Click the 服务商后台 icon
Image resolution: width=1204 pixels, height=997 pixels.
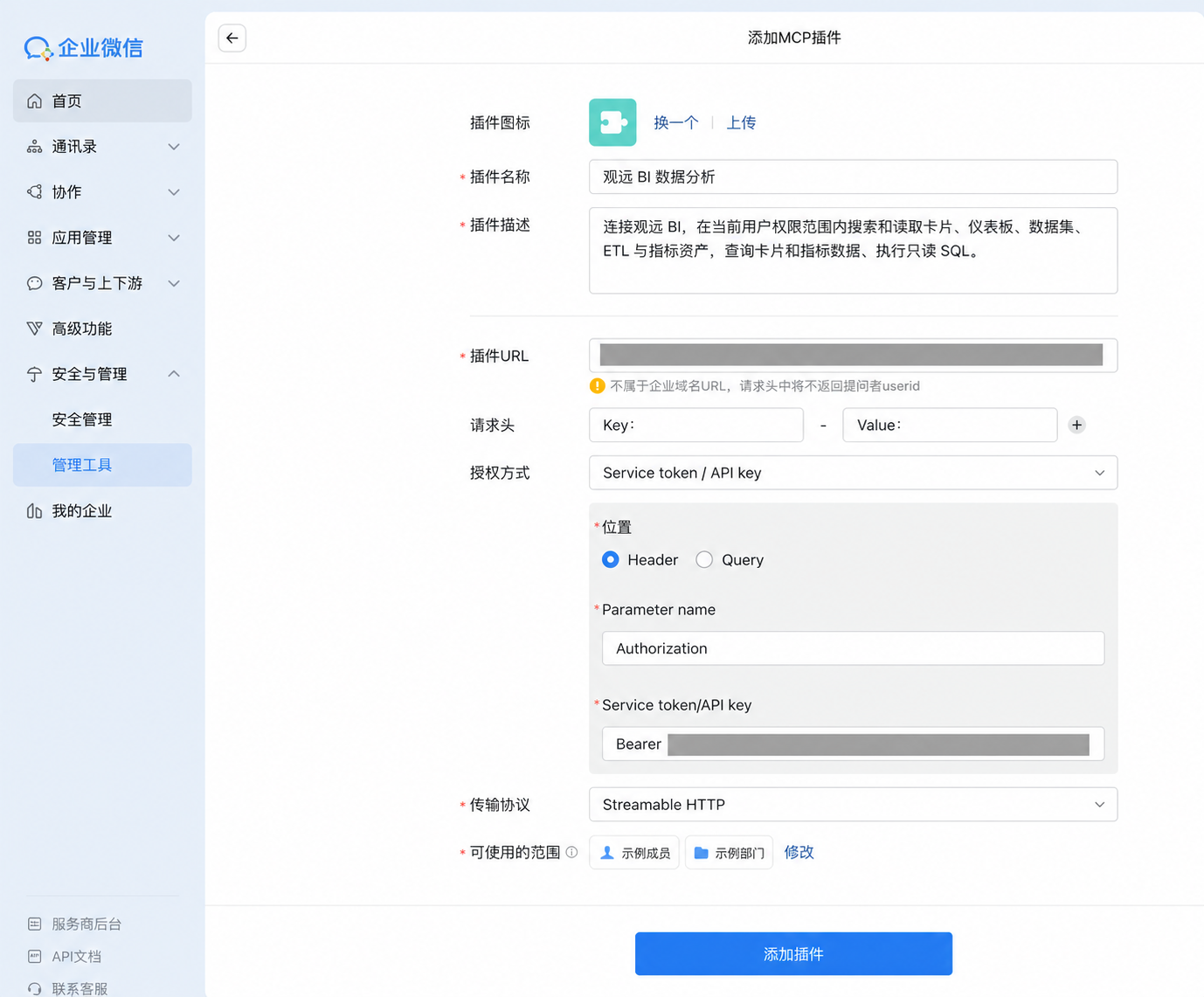coord(34,924)
